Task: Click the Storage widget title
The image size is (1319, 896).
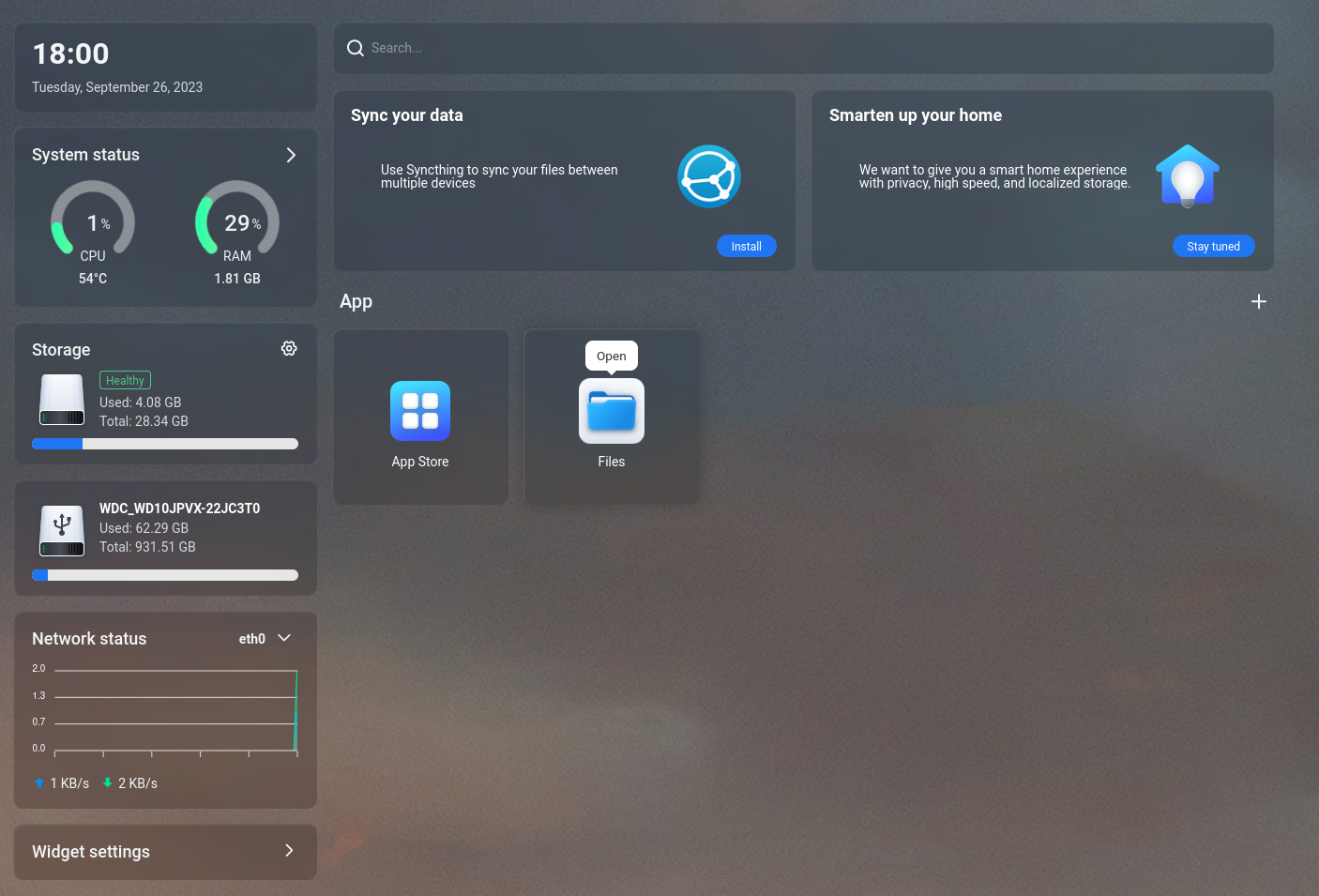Action: 61,350
